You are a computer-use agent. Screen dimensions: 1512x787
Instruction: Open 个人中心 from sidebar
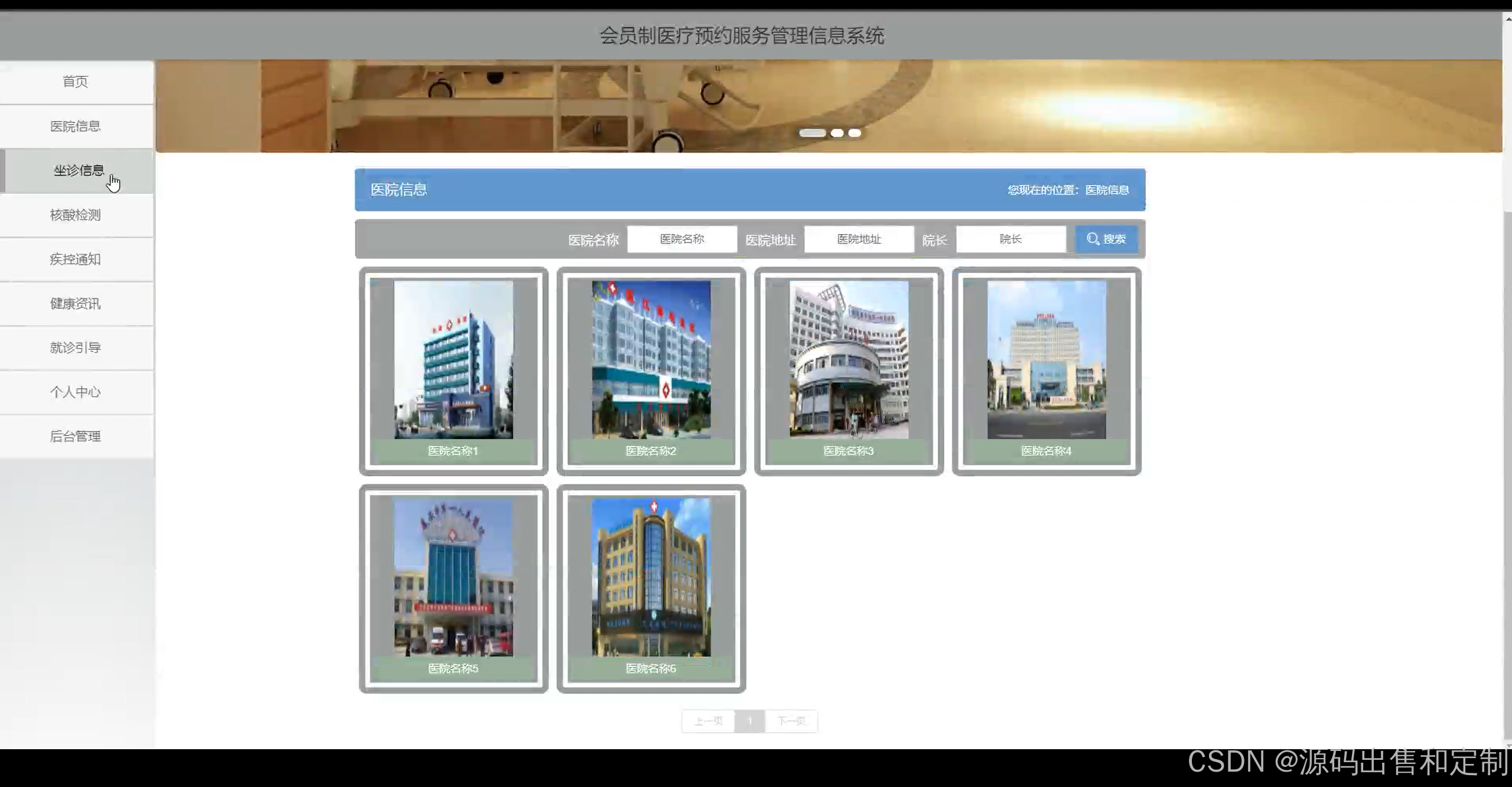point(76,392)
